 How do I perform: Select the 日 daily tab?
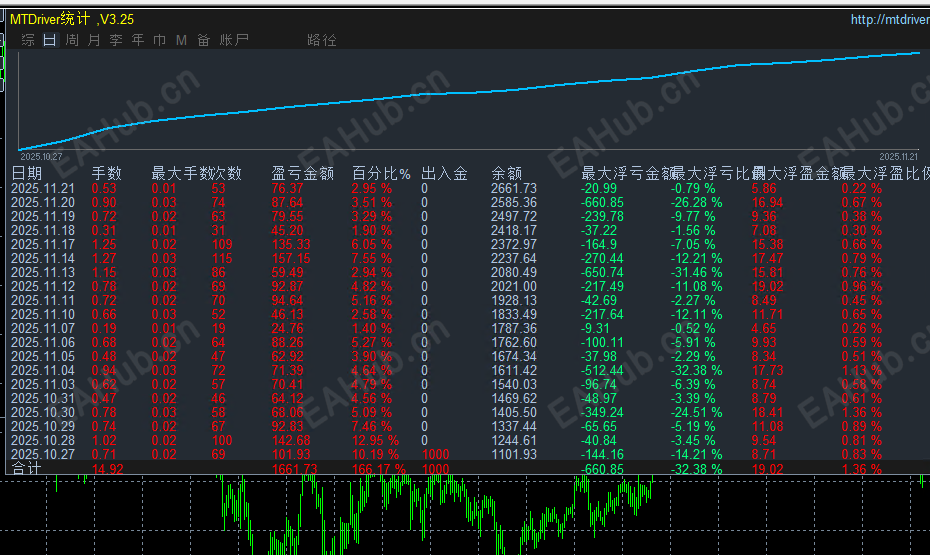[x=50, y=40]
